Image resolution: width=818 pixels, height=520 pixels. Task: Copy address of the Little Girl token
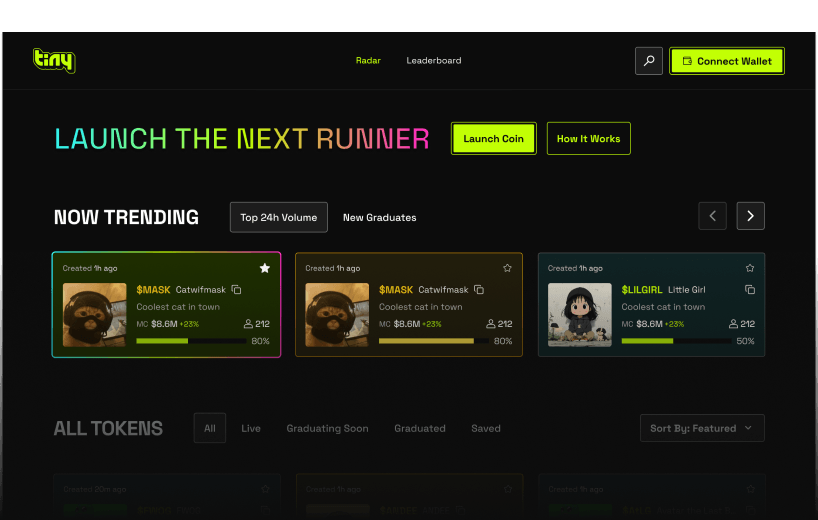pyautogui.click(x=750, y=290)
